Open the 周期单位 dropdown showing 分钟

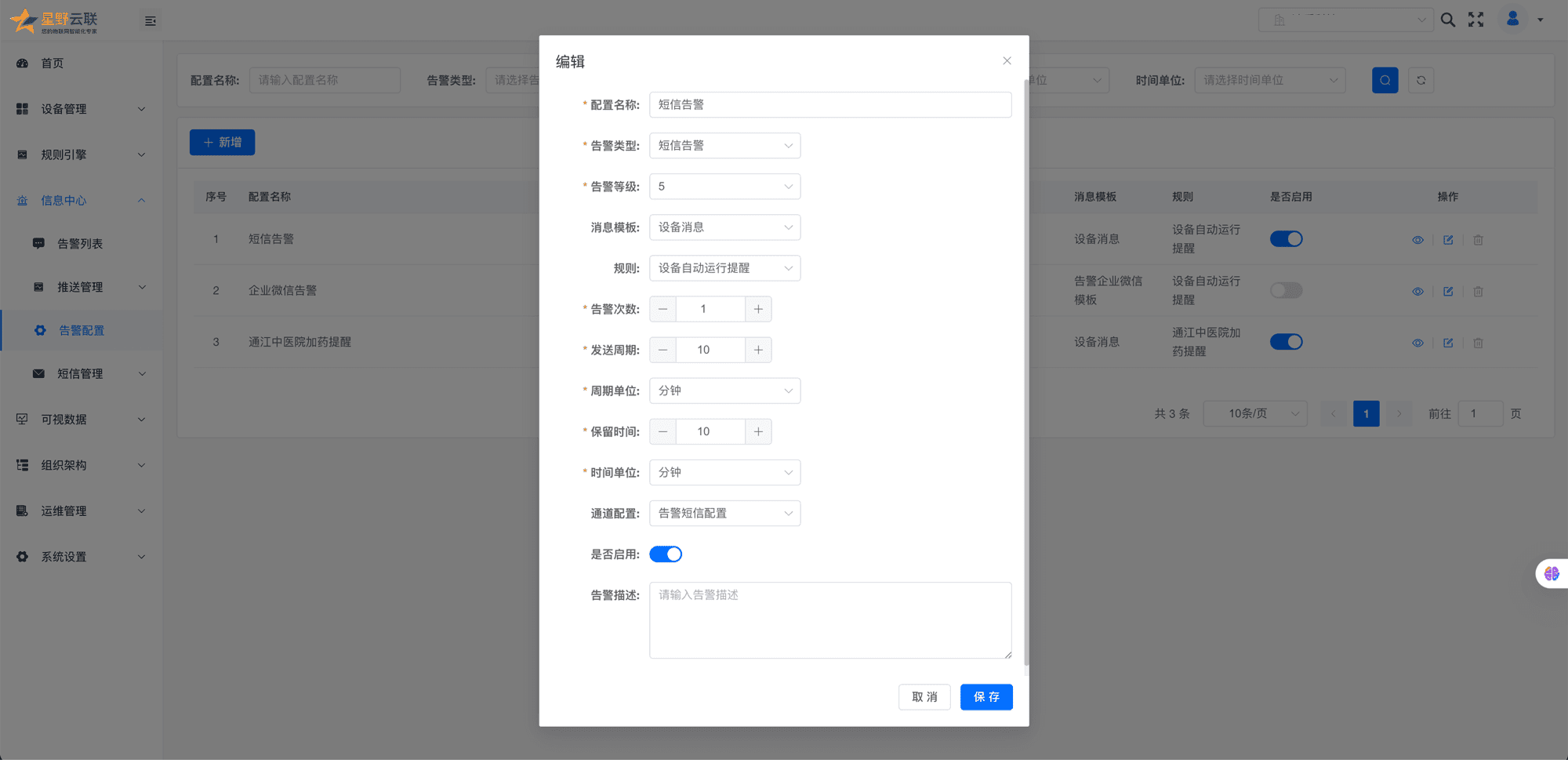[x=724, y=391]
